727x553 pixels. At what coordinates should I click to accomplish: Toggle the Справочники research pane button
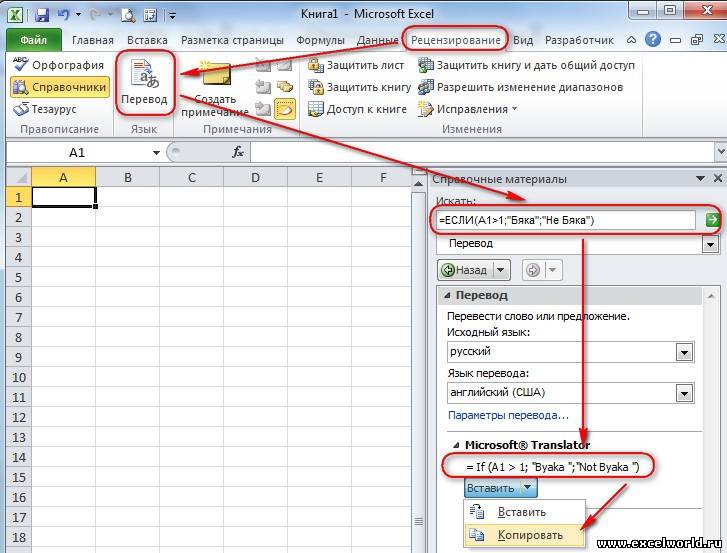tap(60, 87)
